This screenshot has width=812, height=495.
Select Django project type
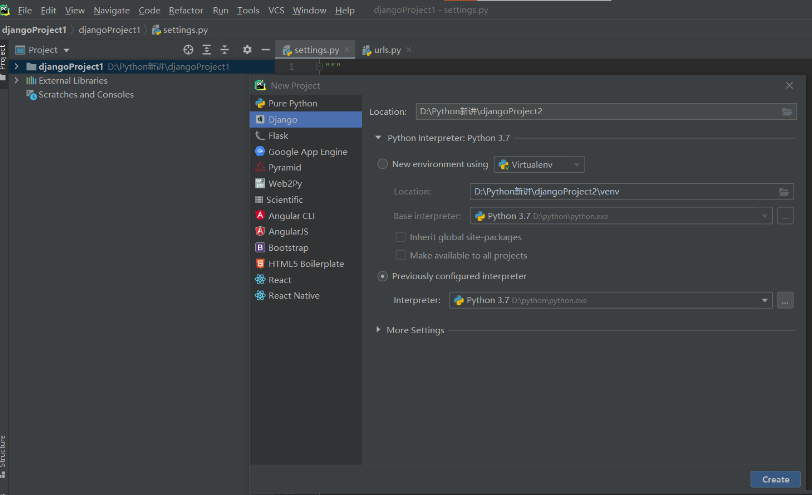click(x=306, y=120)
